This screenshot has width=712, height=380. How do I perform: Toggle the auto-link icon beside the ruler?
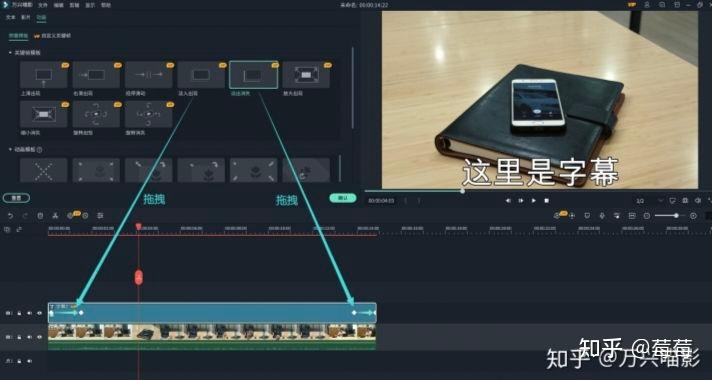[x=19, y=230]
